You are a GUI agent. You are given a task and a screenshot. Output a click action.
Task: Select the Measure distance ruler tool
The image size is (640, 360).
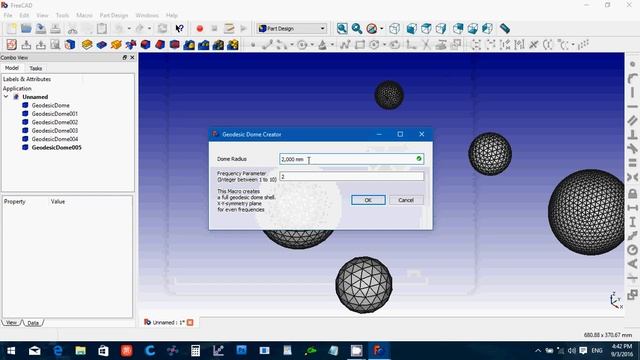point(505,29)
